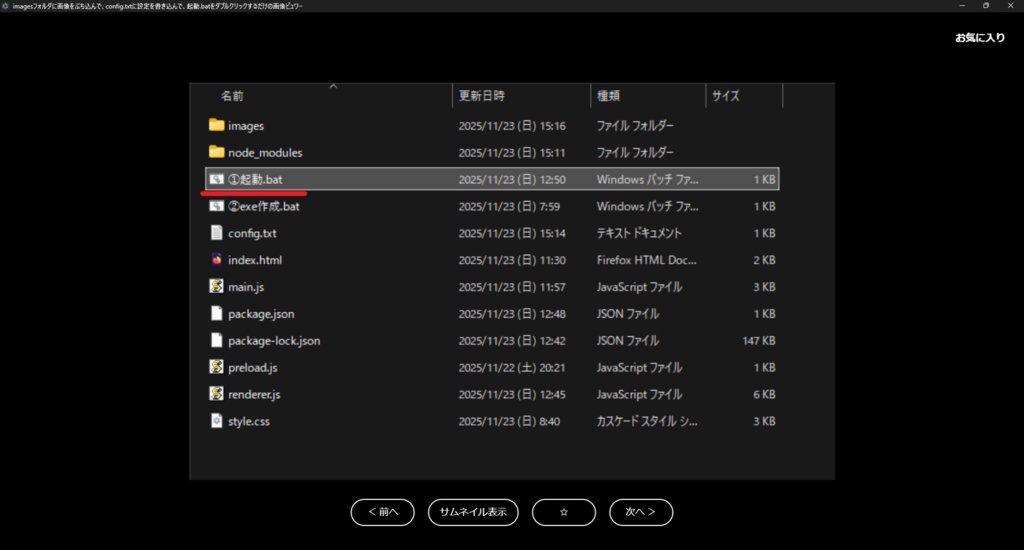Select the file name renderer.js
Viewport: 1024px width, 550px height.
click(x=254, y=395)
